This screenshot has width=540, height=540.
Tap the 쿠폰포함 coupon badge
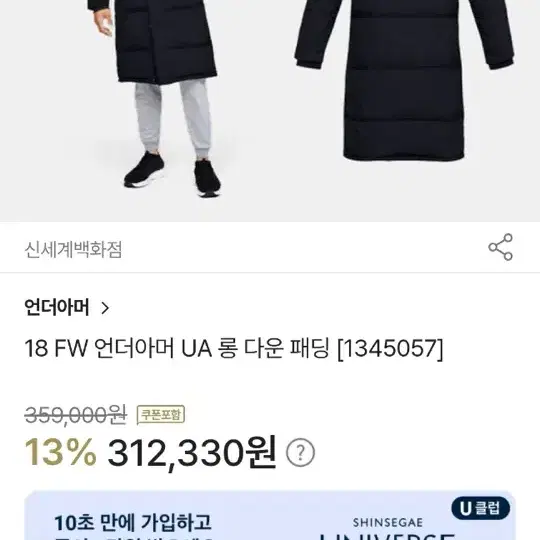click(x=161, y=415)
